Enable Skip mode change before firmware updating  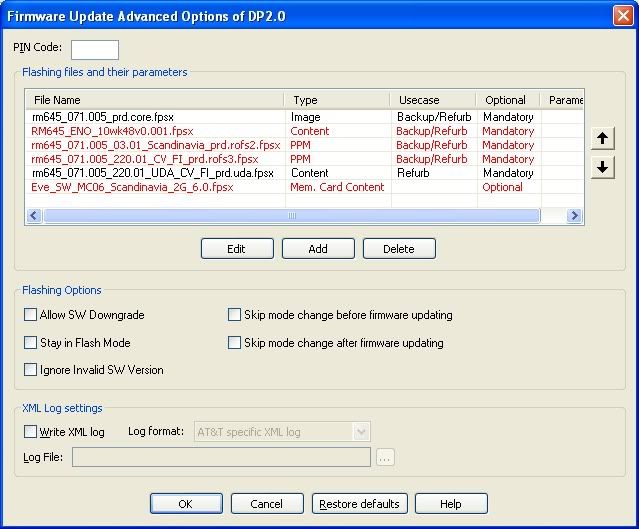pos(235,315)
